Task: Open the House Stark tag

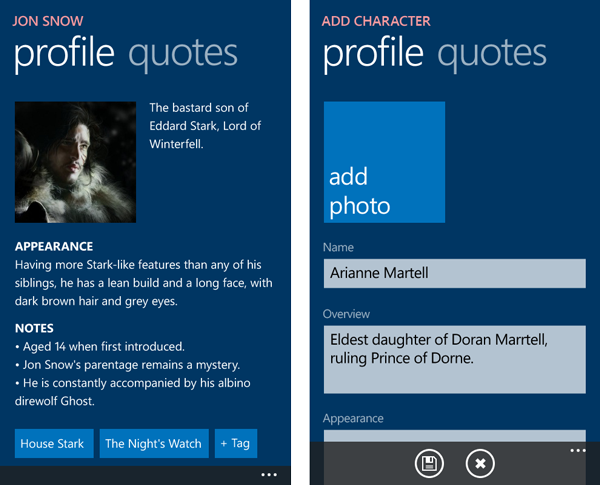Action: tap(54, 443)
